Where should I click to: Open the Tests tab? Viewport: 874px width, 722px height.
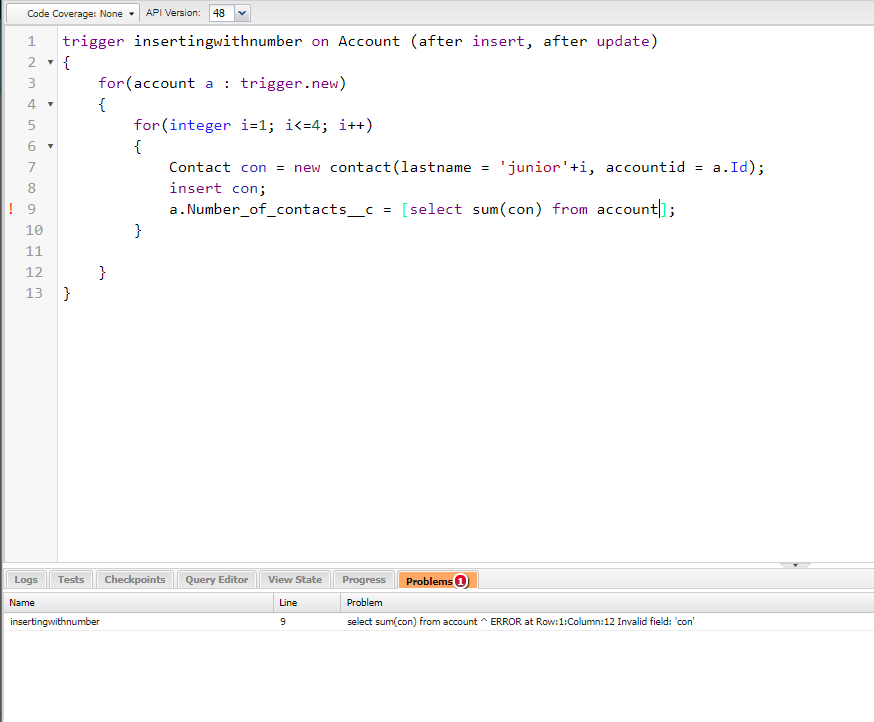[x=71, y=580]
